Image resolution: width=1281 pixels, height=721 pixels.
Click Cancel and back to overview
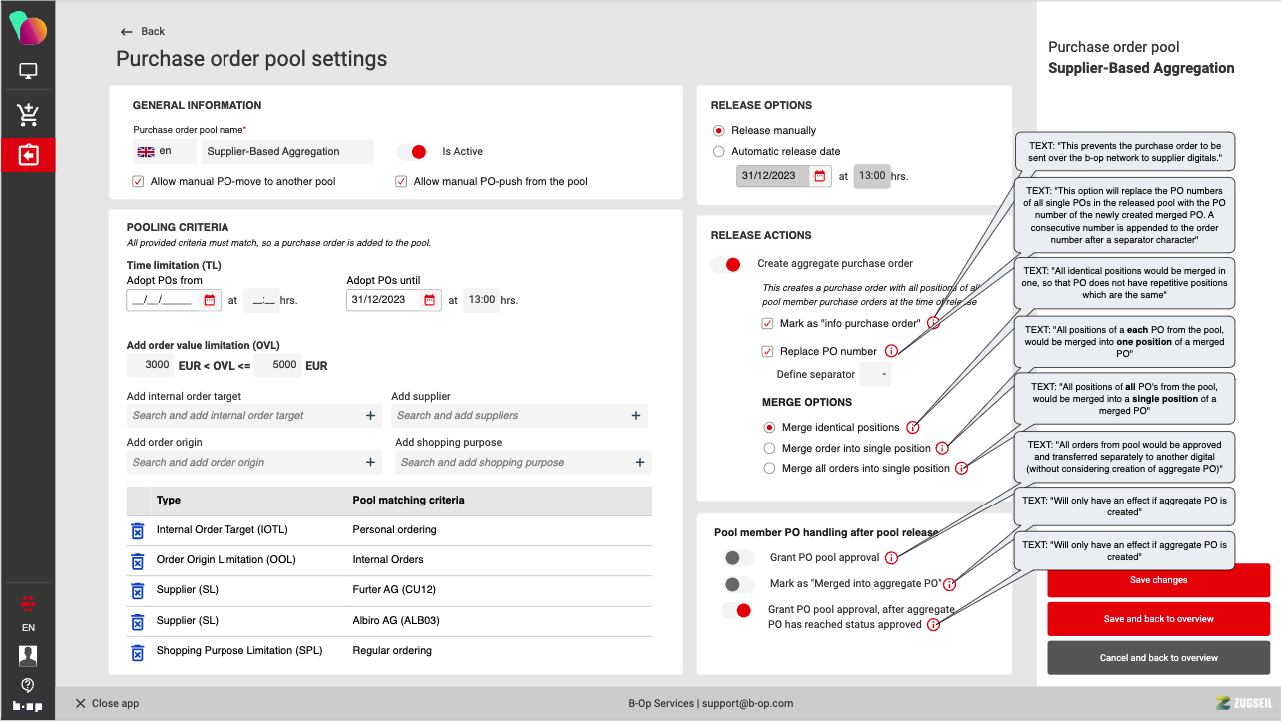coord(1158,658)
